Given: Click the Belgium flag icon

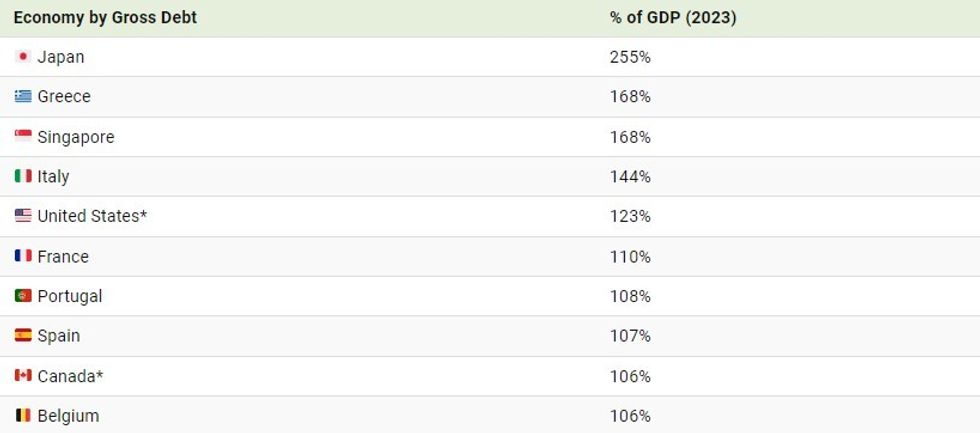Looking at the screenshot, I should pyautogui.click(x=23, y=415).
